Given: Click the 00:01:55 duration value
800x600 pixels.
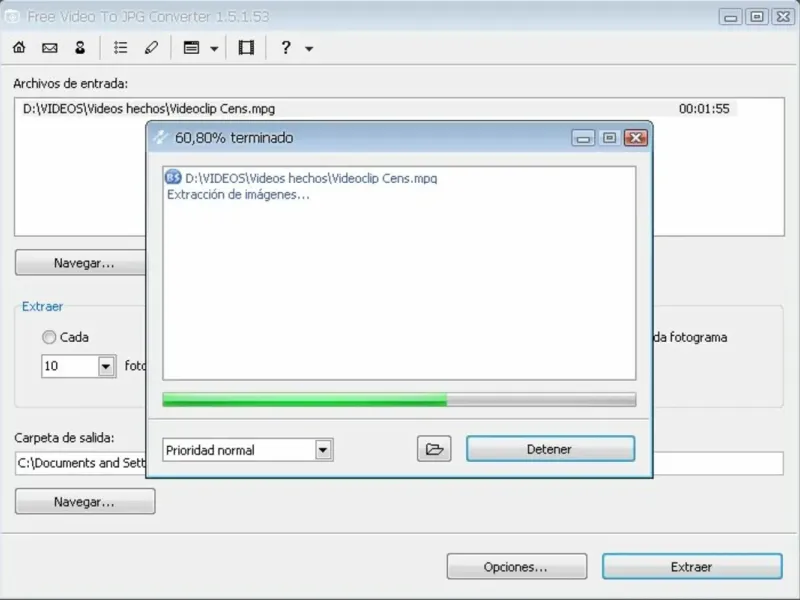Looking at the screenshot, I should coord(704,109).
